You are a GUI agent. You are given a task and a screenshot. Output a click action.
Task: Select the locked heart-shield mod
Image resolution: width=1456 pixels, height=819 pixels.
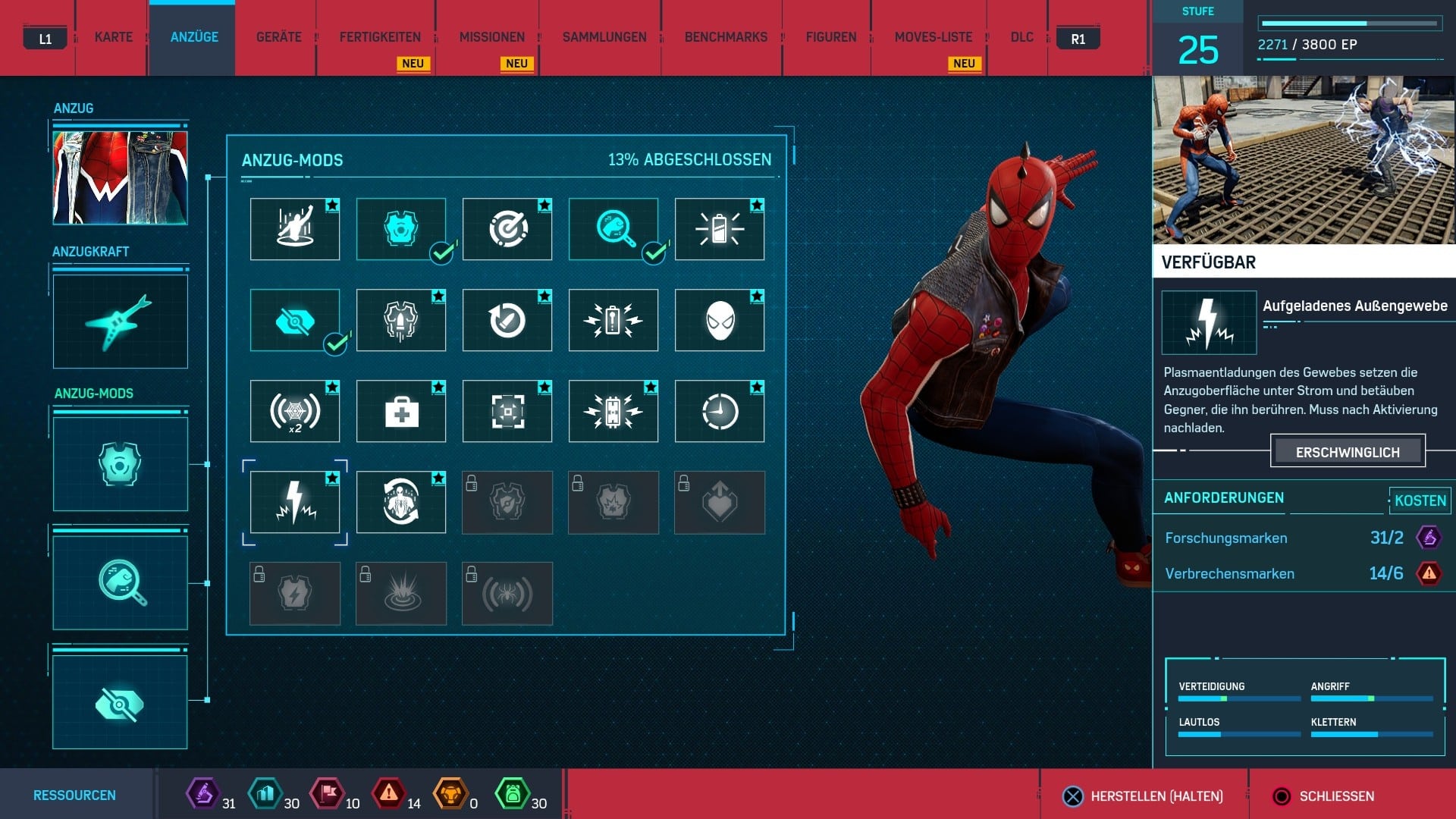pyautogui.click(x=720, y=502)
